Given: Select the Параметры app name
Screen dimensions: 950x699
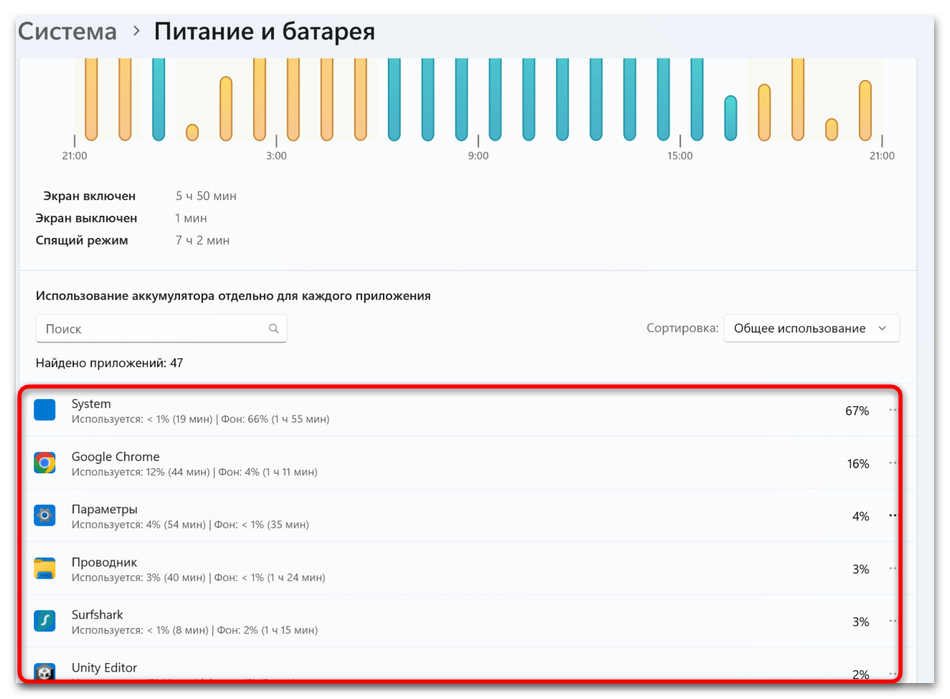Looking at the screenshot, I should pos(104,509).
